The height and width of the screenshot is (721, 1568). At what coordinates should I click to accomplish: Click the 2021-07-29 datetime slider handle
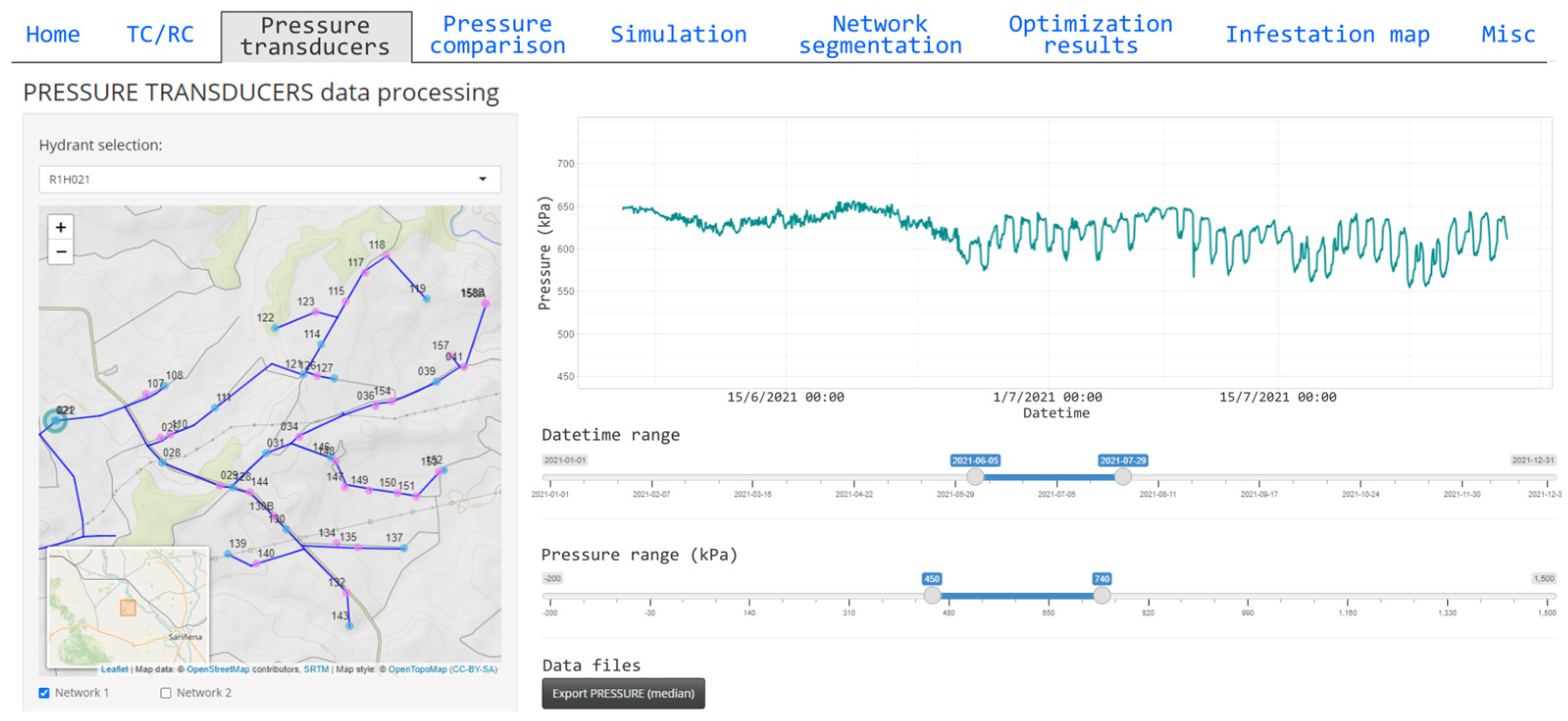point(1122,476)
